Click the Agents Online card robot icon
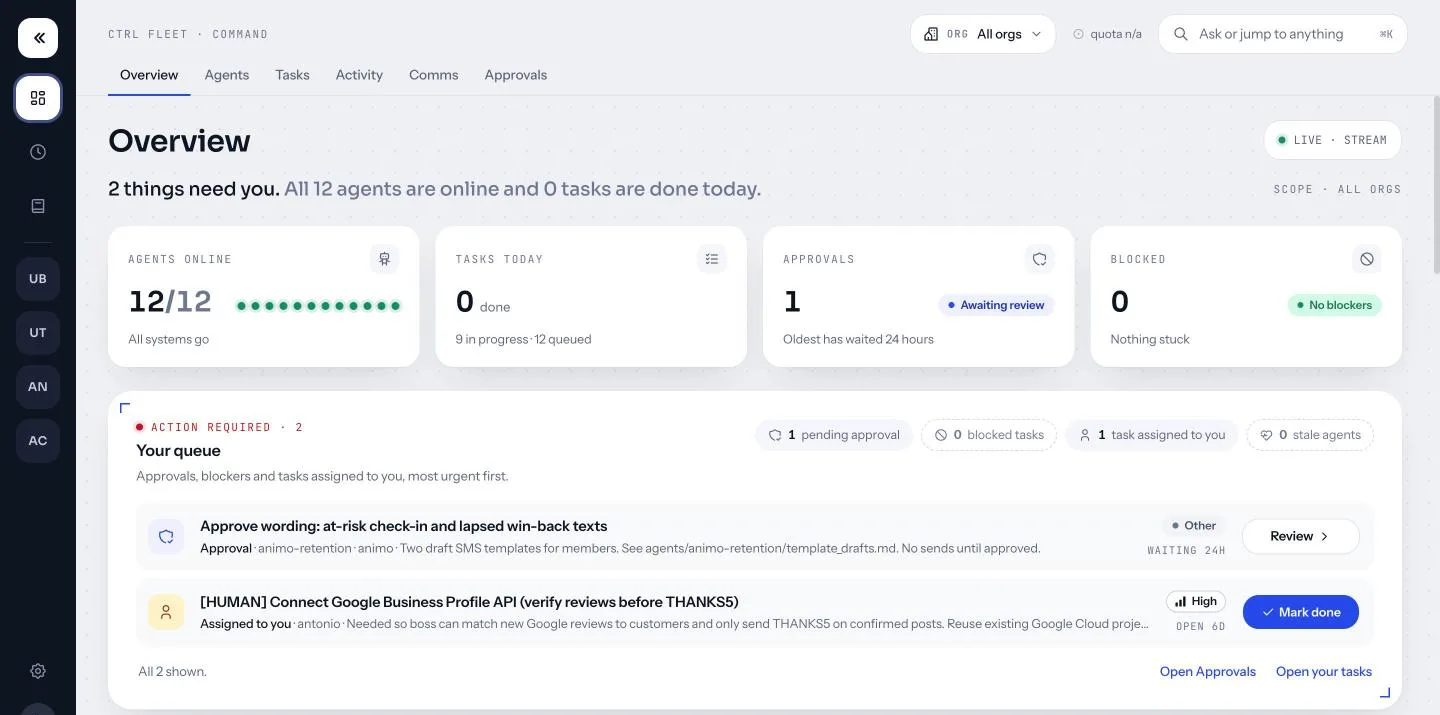The height and width of the screenshot is (715, 1440). pos(384,259)
